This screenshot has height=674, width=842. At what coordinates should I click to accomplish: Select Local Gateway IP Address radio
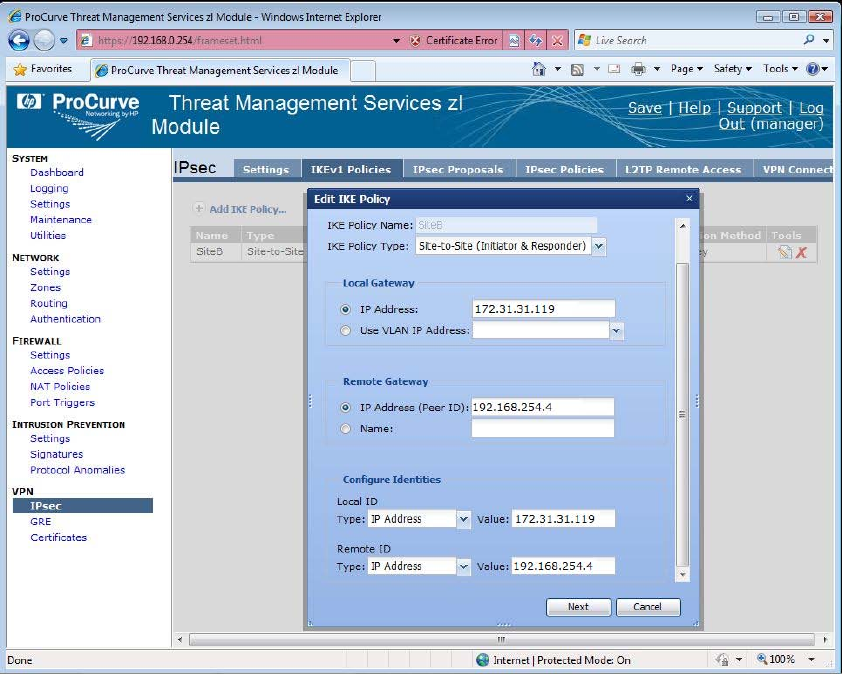pos(345,309)
